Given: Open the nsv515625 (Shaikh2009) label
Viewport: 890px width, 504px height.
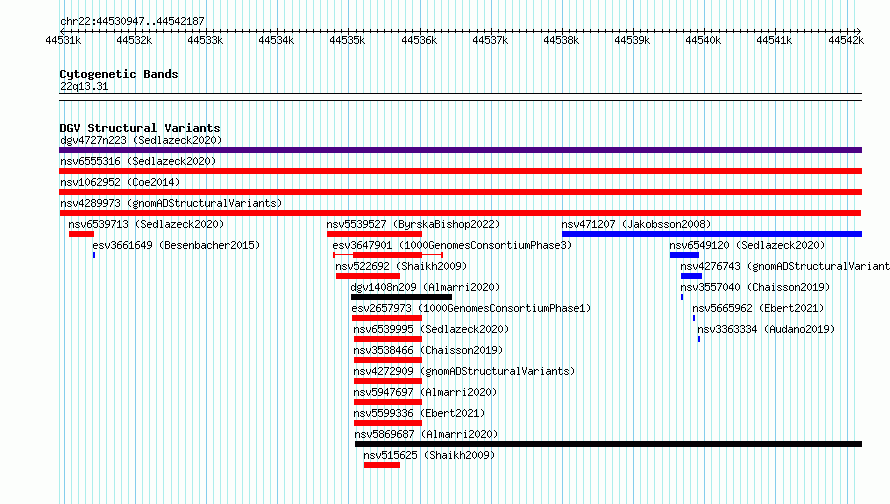Looking at the screenshot, I should point(429,455).
